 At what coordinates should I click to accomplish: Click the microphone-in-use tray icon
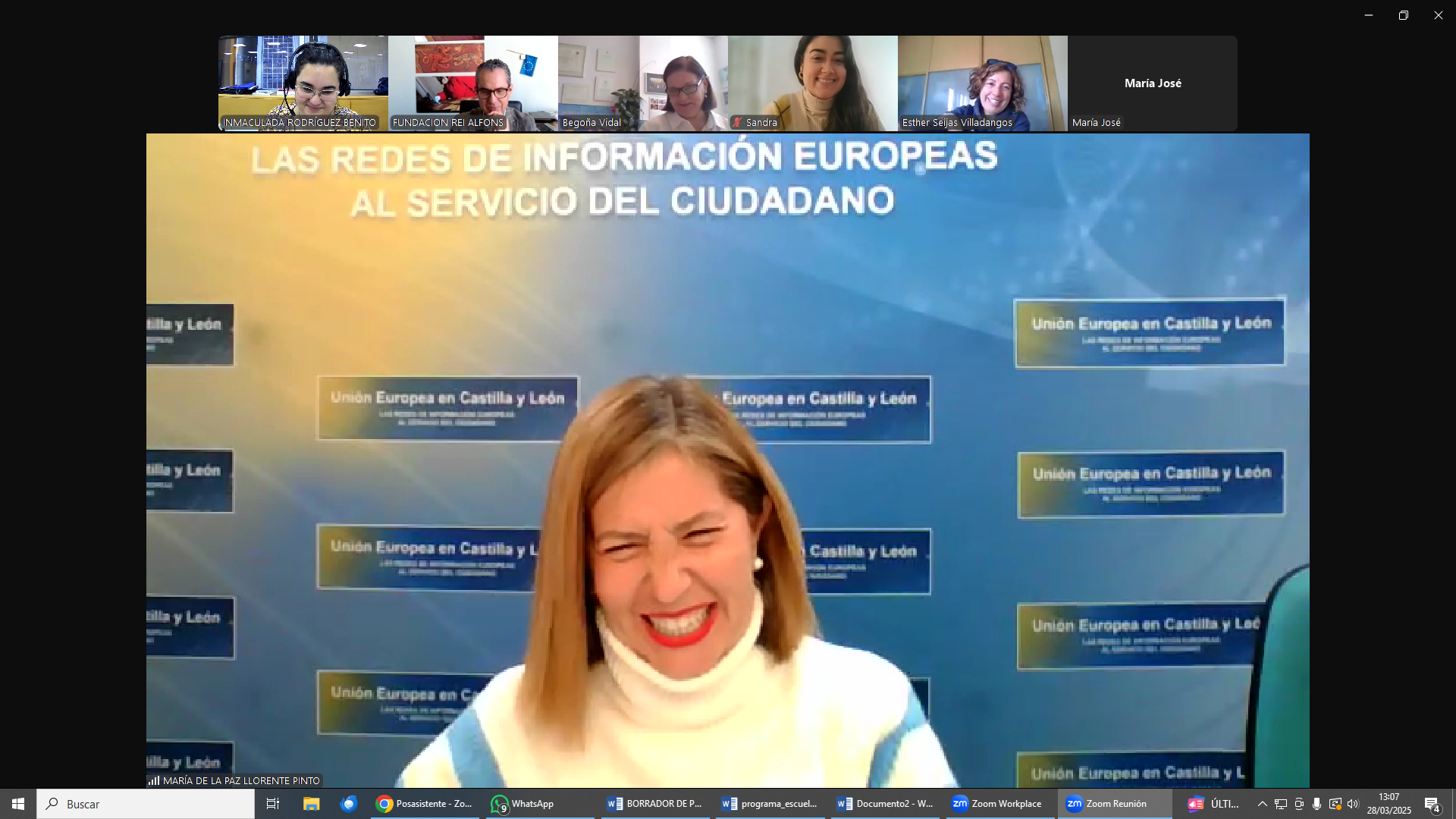(1317, 804)
